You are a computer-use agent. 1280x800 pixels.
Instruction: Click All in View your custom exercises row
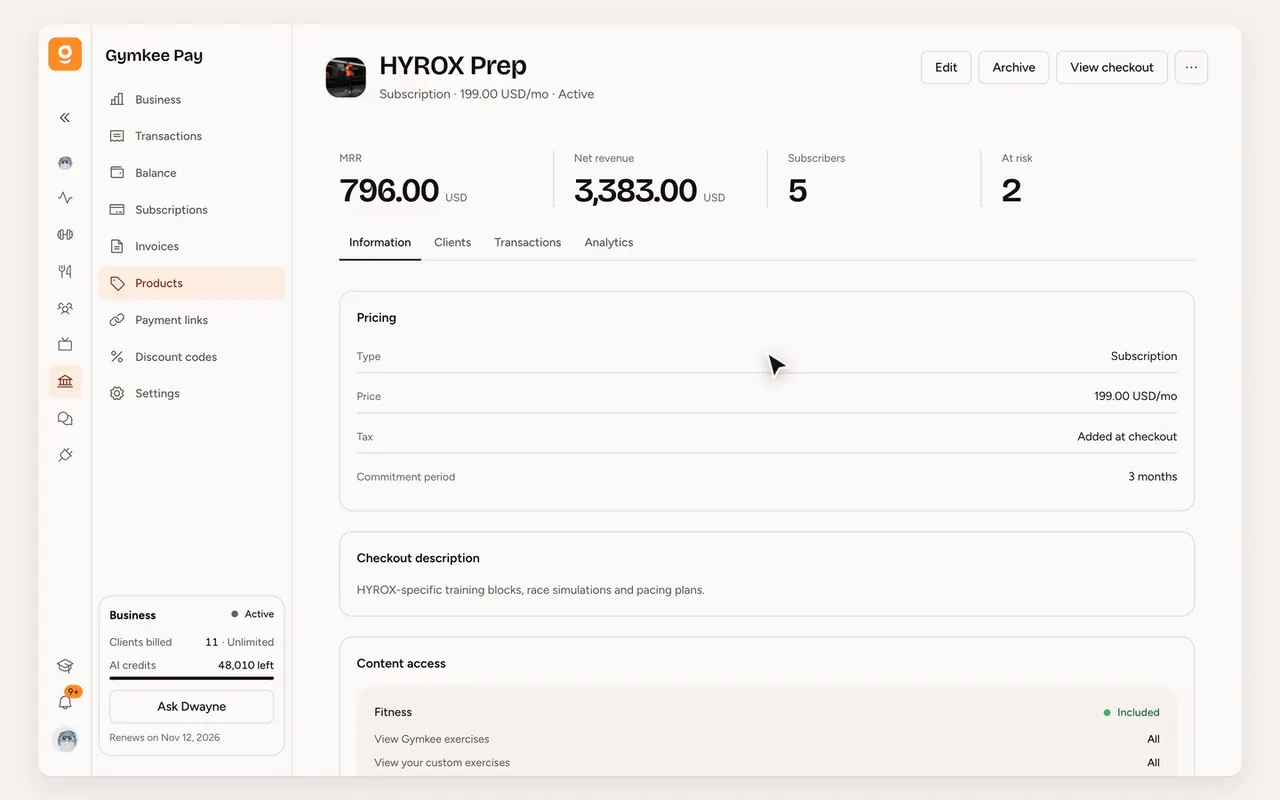point(1154,762)
